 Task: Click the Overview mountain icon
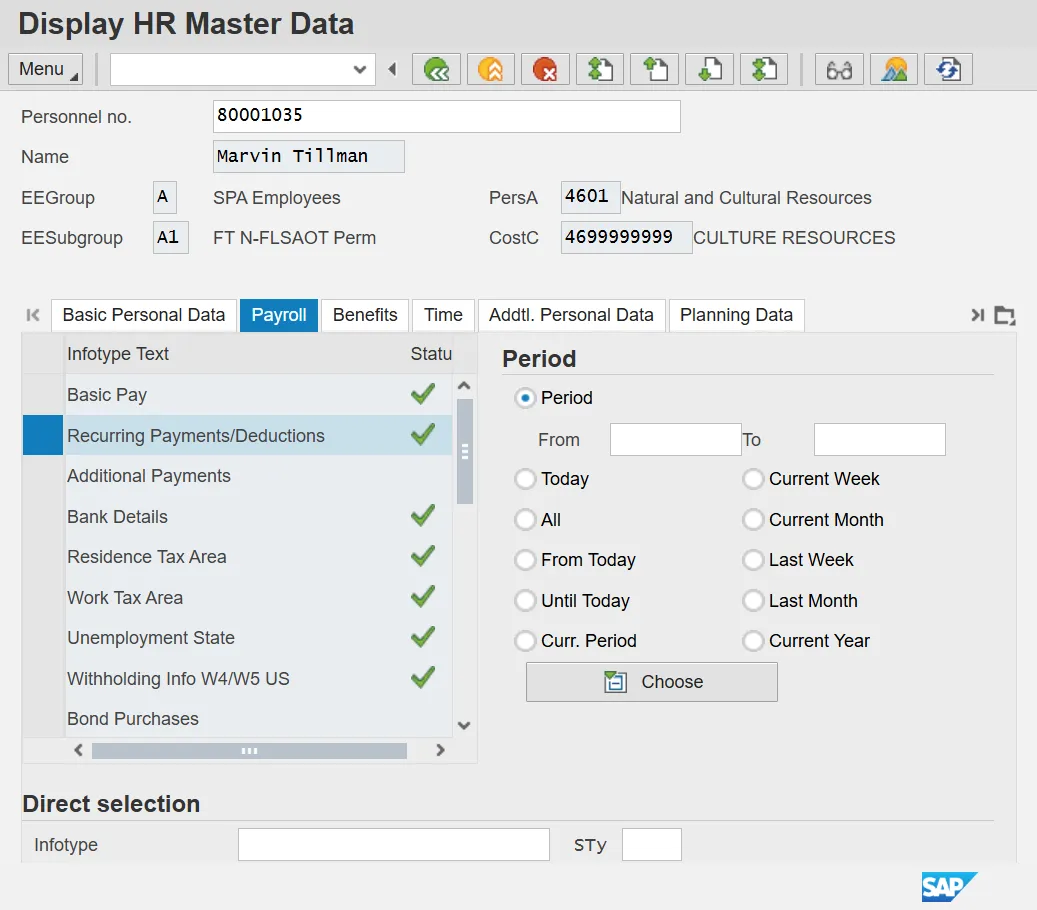pos(894,69)
